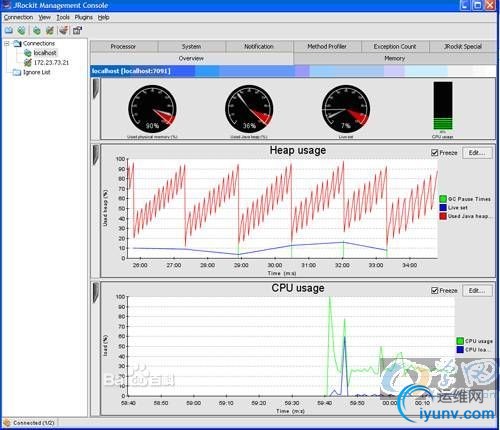Switch to the JRockit Special tab
Image resolution: width=500 pixels, height=430 pixels.
463,46
